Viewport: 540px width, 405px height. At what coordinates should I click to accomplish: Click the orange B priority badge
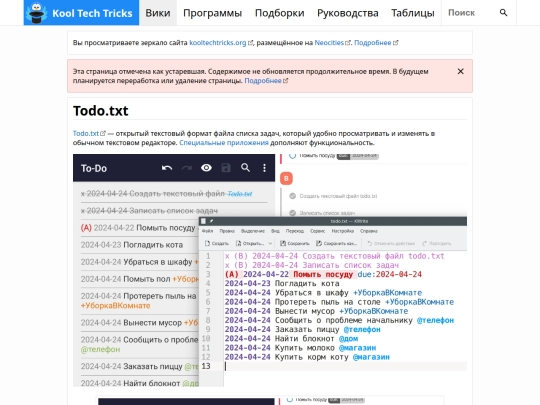(x=286, y=178)
